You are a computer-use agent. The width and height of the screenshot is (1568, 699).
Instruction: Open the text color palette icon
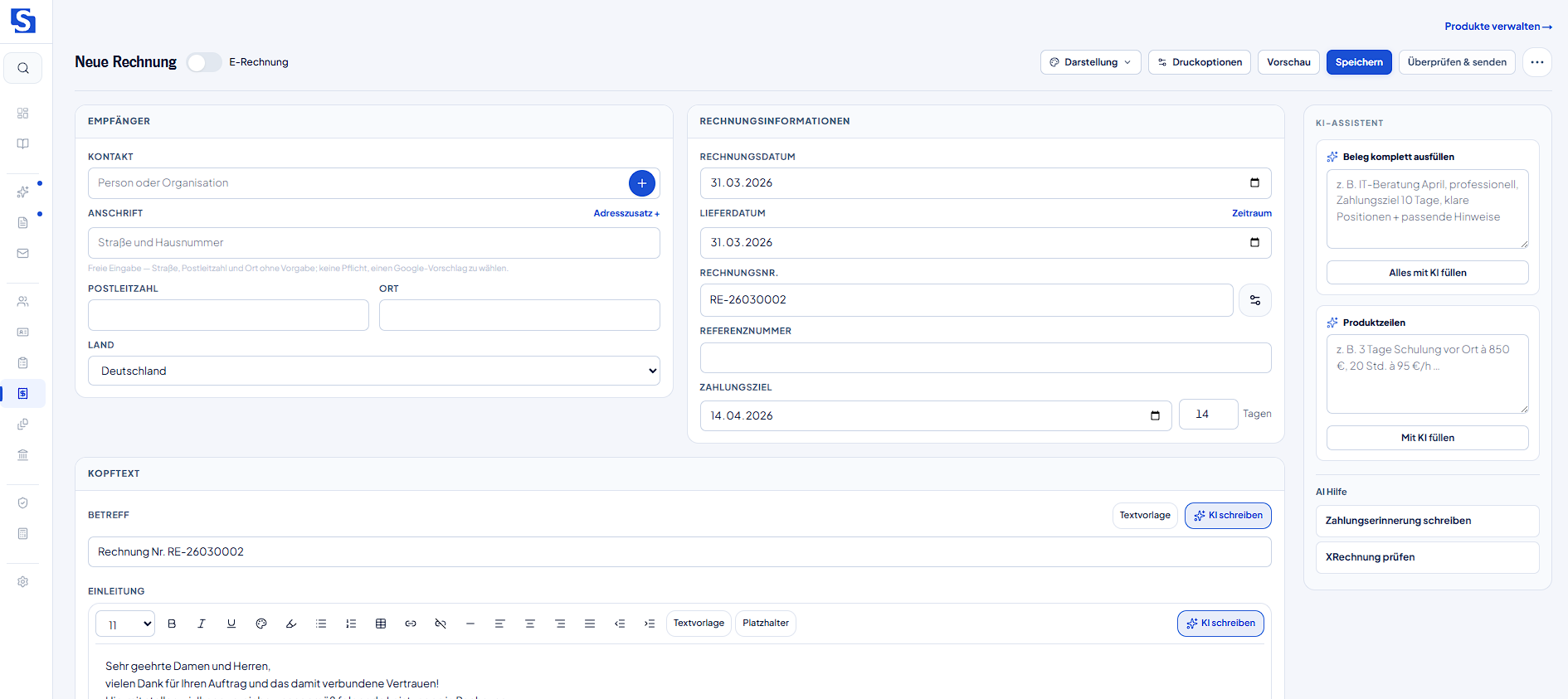[261, 624]
